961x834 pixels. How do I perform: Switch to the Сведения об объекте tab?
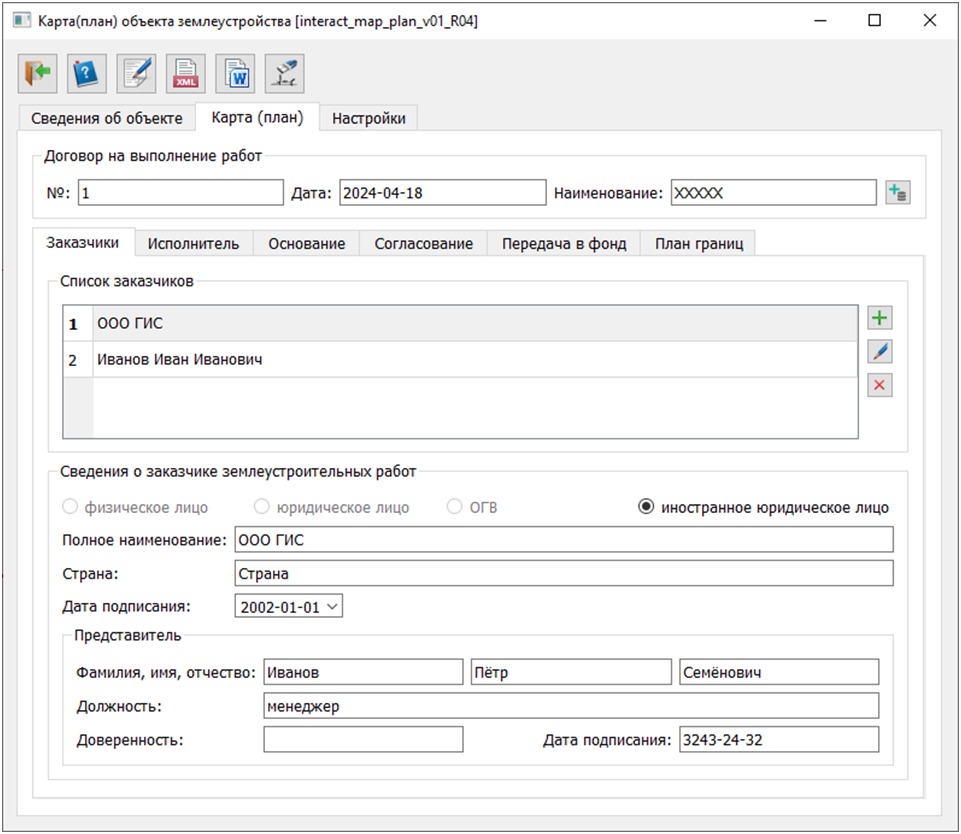(x=107, y=118)
